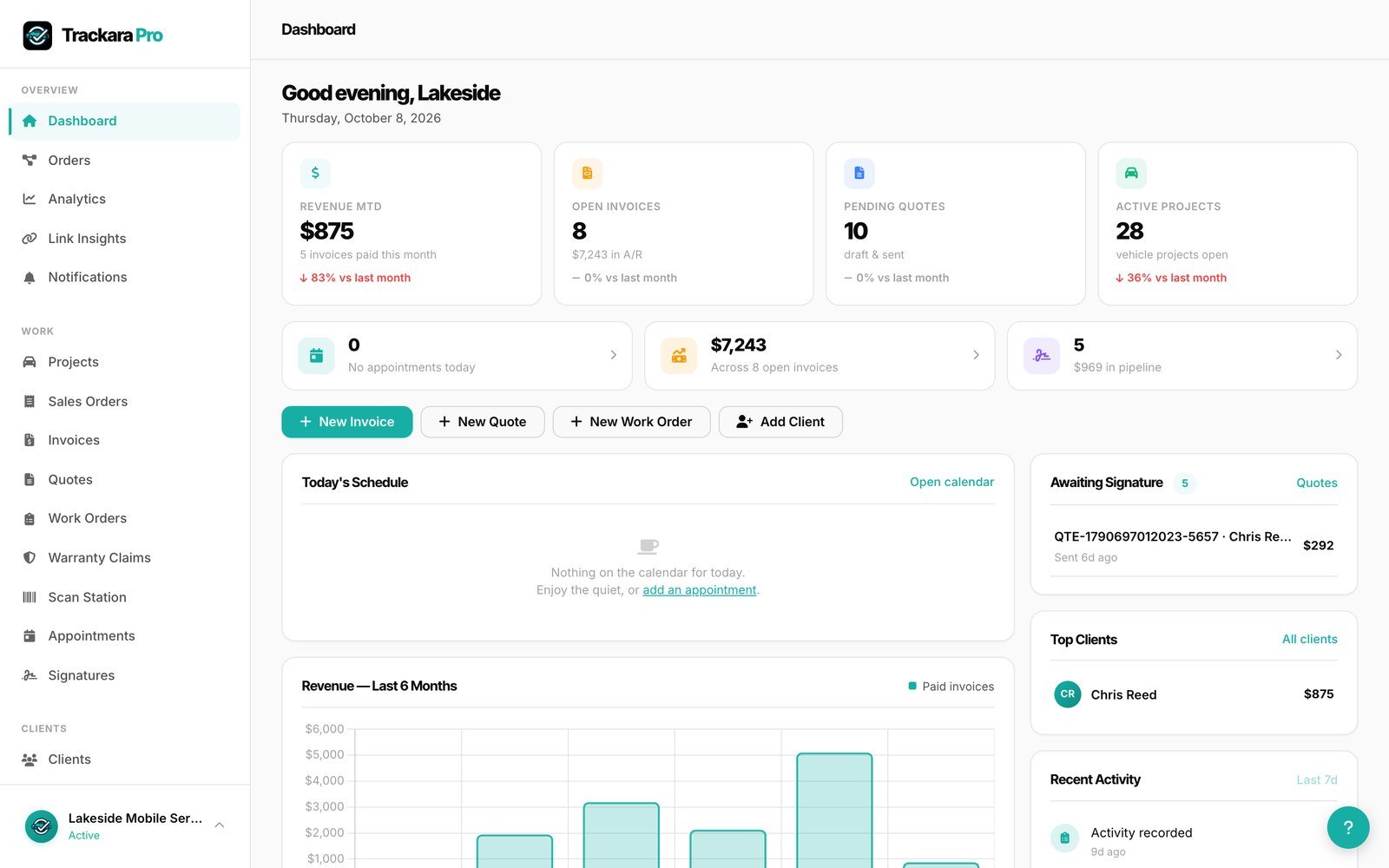Screen dimensions: 1389x868
Task: Click the Appointments calendar icon in sidebar
Action: pyautogui.click(x=30, y=636)
